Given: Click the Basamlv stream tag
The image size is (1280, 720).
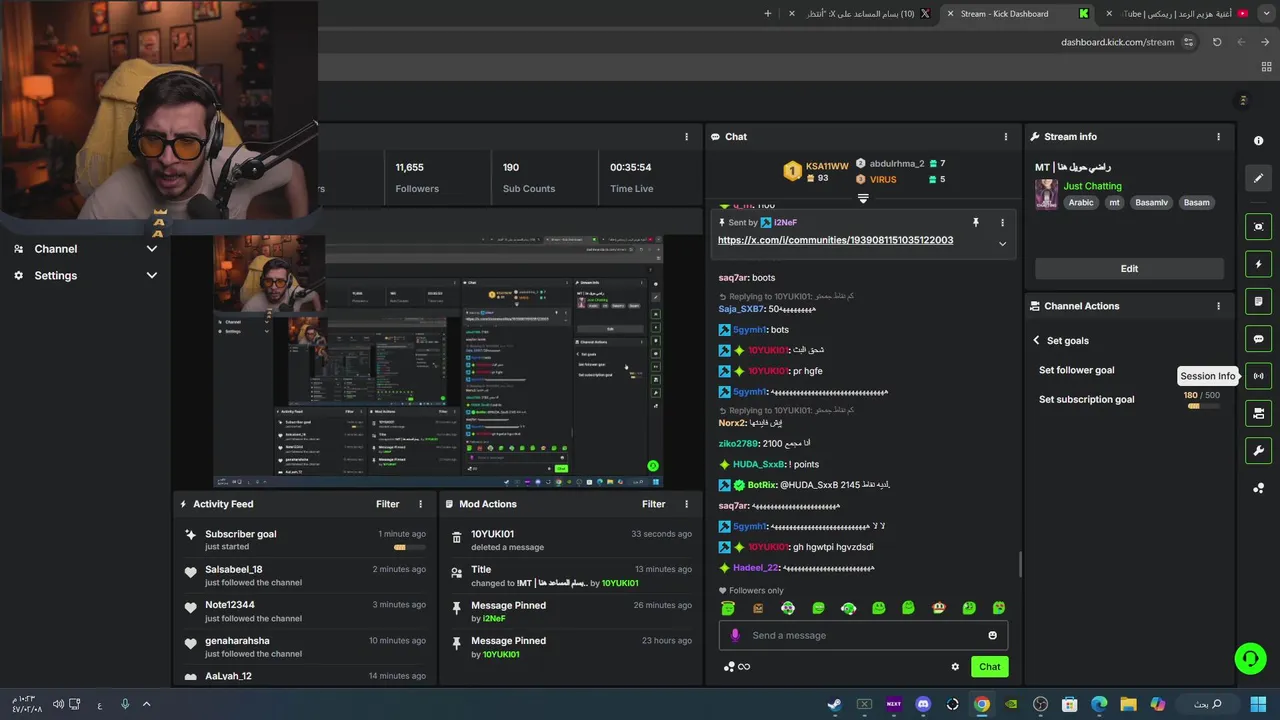Looking at the screenshot, I should pyautogui.click(x=1151, y=203).
